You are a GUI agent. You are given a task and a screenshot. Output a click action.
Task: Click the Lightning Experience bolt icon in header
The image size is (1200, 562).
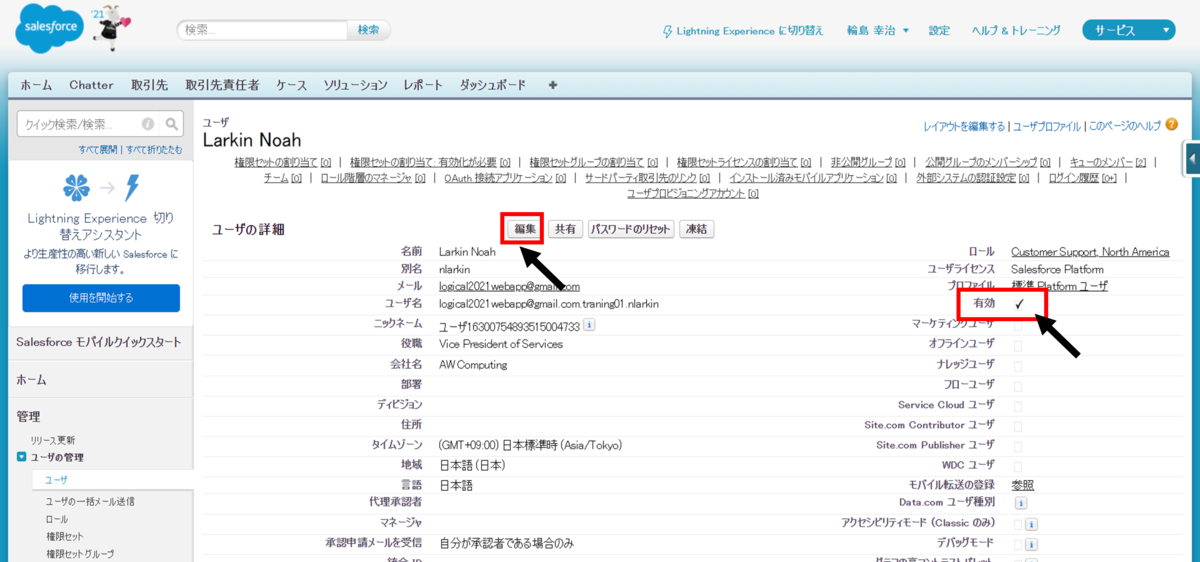pos(668,31)
